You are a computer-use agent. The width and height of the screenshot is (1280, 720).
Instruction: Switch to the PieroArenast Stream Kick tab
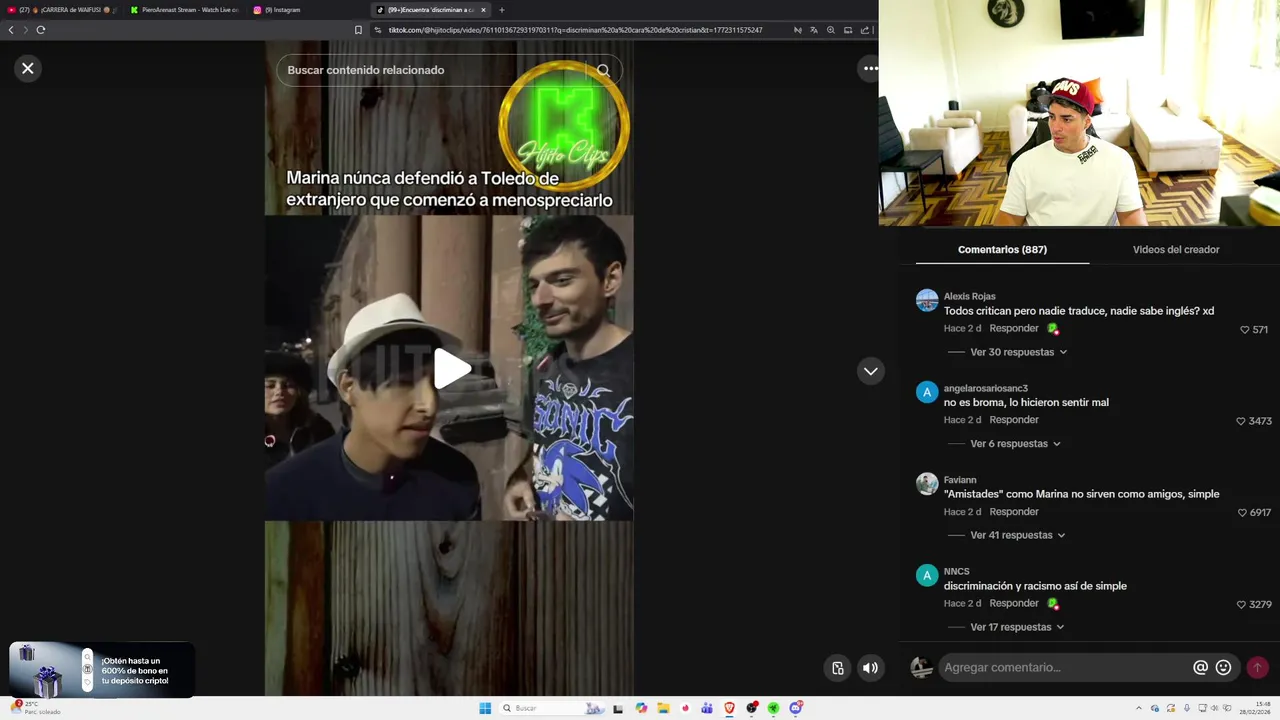(185, 10)
